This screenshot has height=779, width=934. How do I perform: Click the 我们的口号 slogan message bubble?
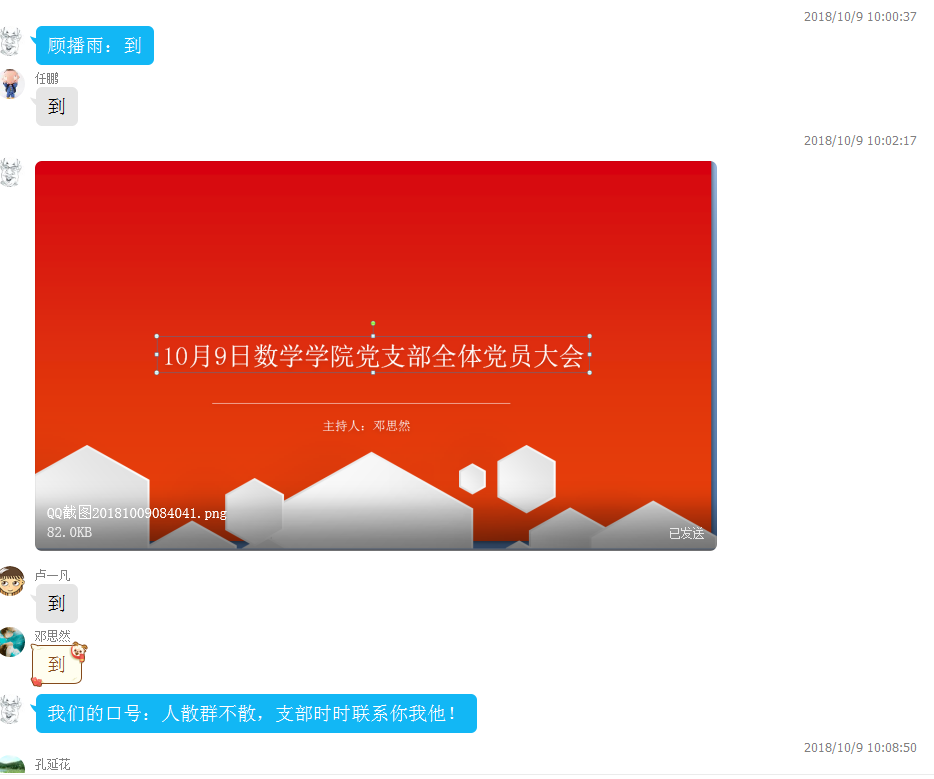click(256, 714)
